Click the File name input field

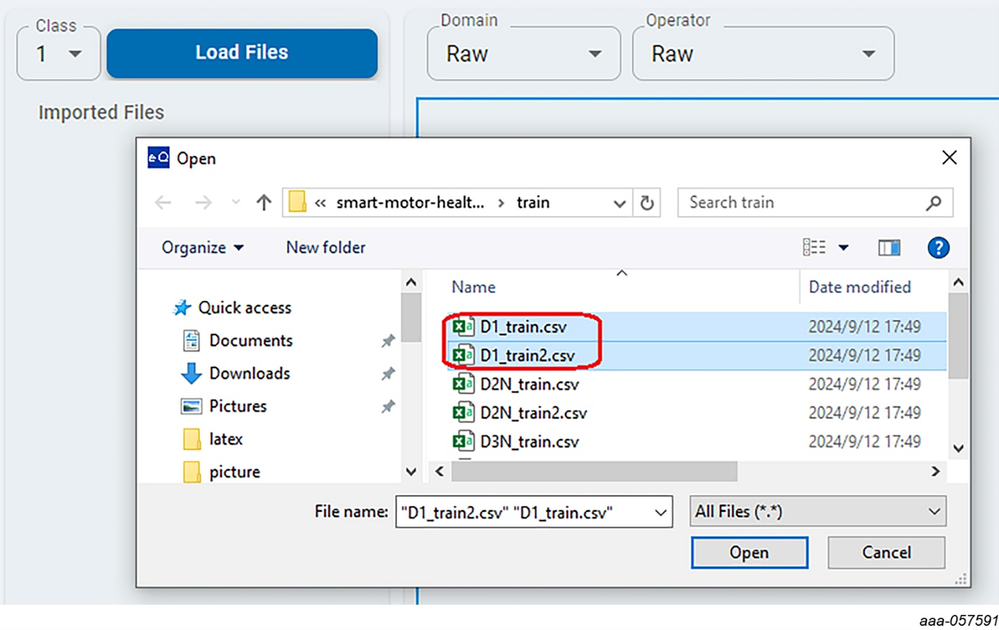(523, 512)
